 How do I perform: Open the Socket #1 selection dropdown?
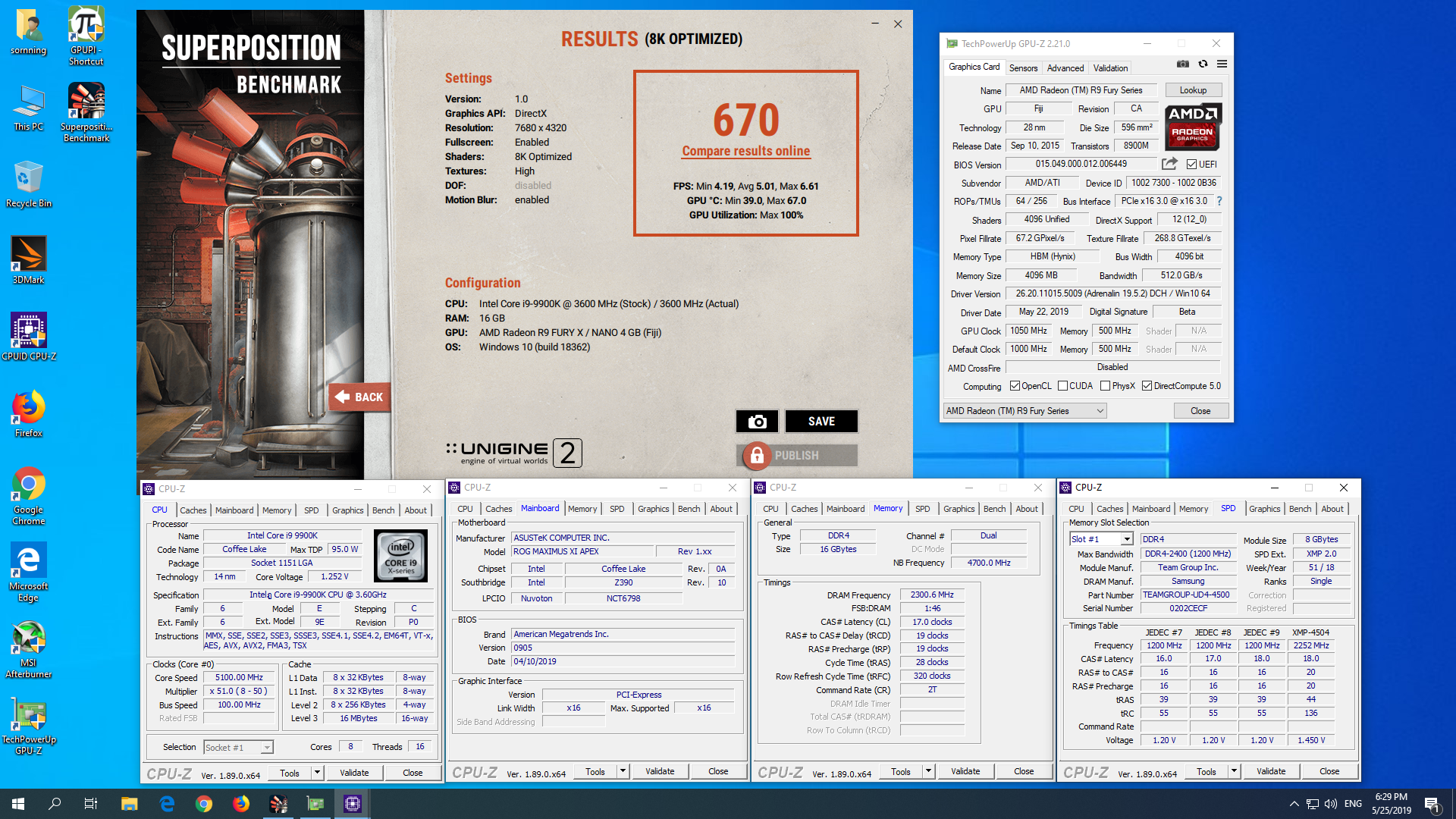tap(239, 748)
